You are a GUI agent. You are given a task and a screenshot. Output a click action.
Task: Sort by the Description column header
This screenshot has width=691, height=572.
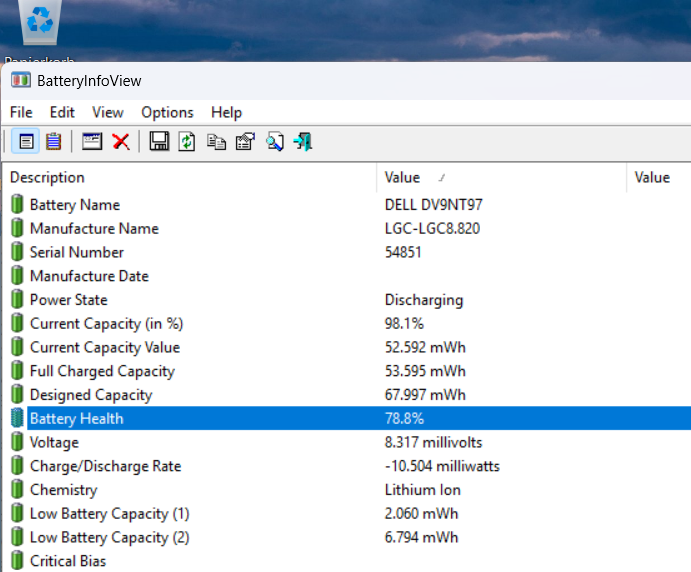189,178
